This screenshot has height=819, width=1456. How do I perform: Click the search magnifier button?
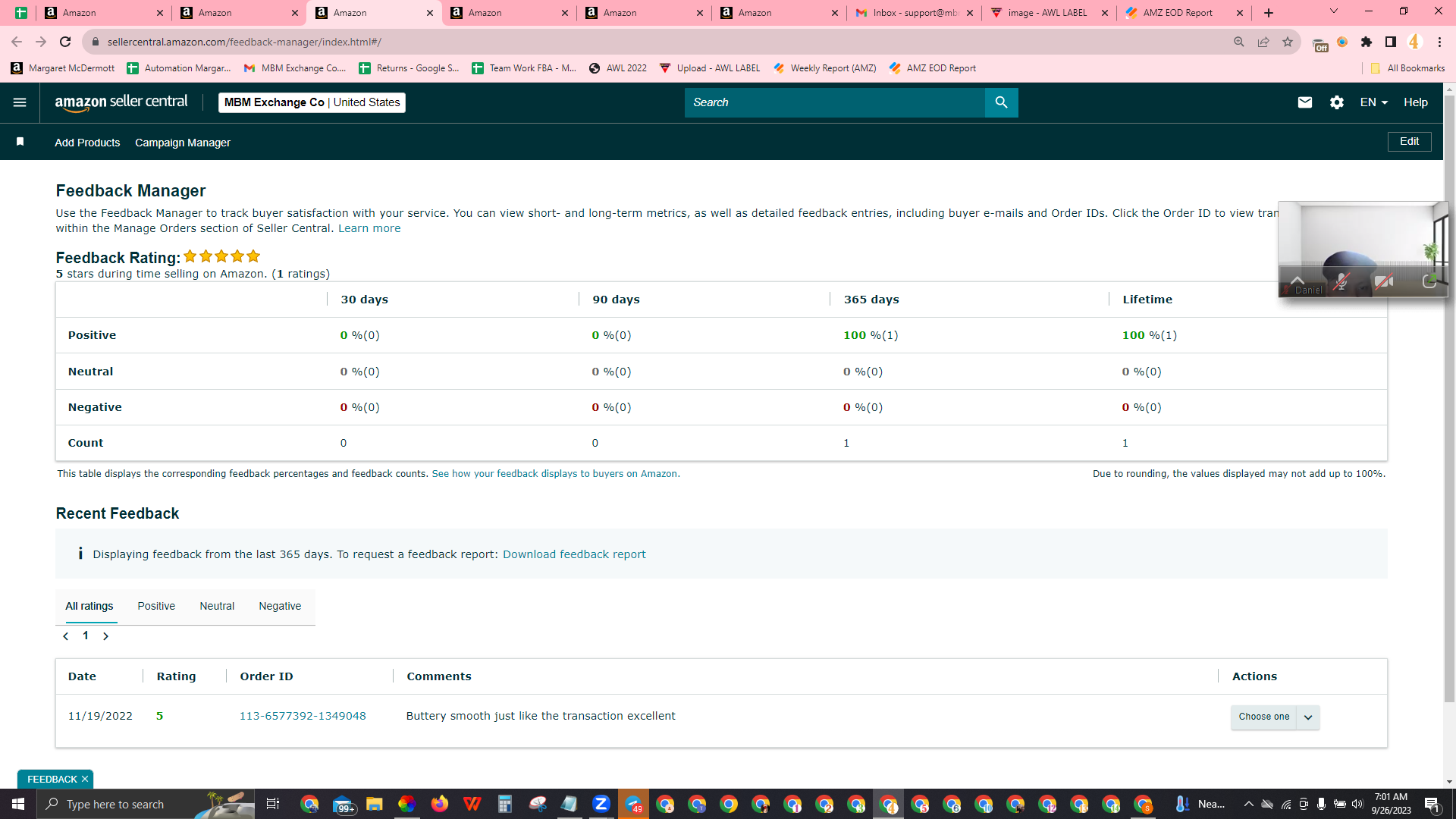click(1001, 102)
